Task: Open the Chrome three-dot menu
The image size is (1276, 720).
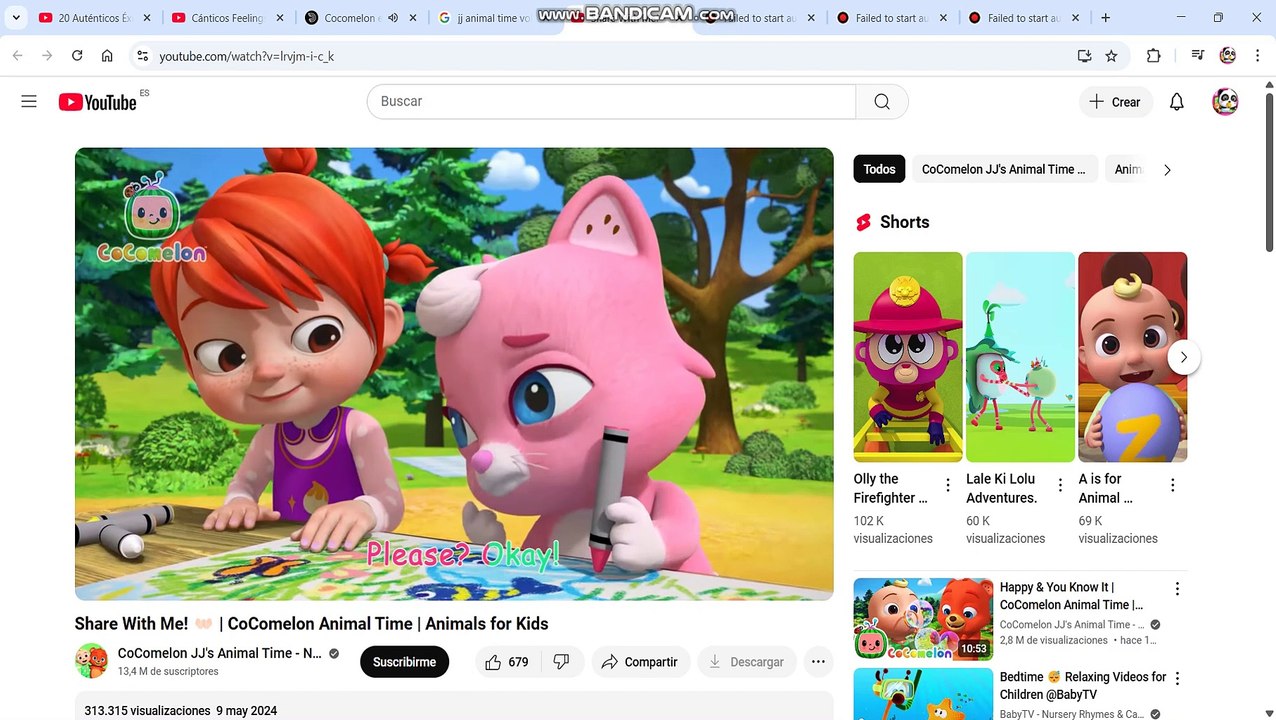Action: (x=1257, y=56)
